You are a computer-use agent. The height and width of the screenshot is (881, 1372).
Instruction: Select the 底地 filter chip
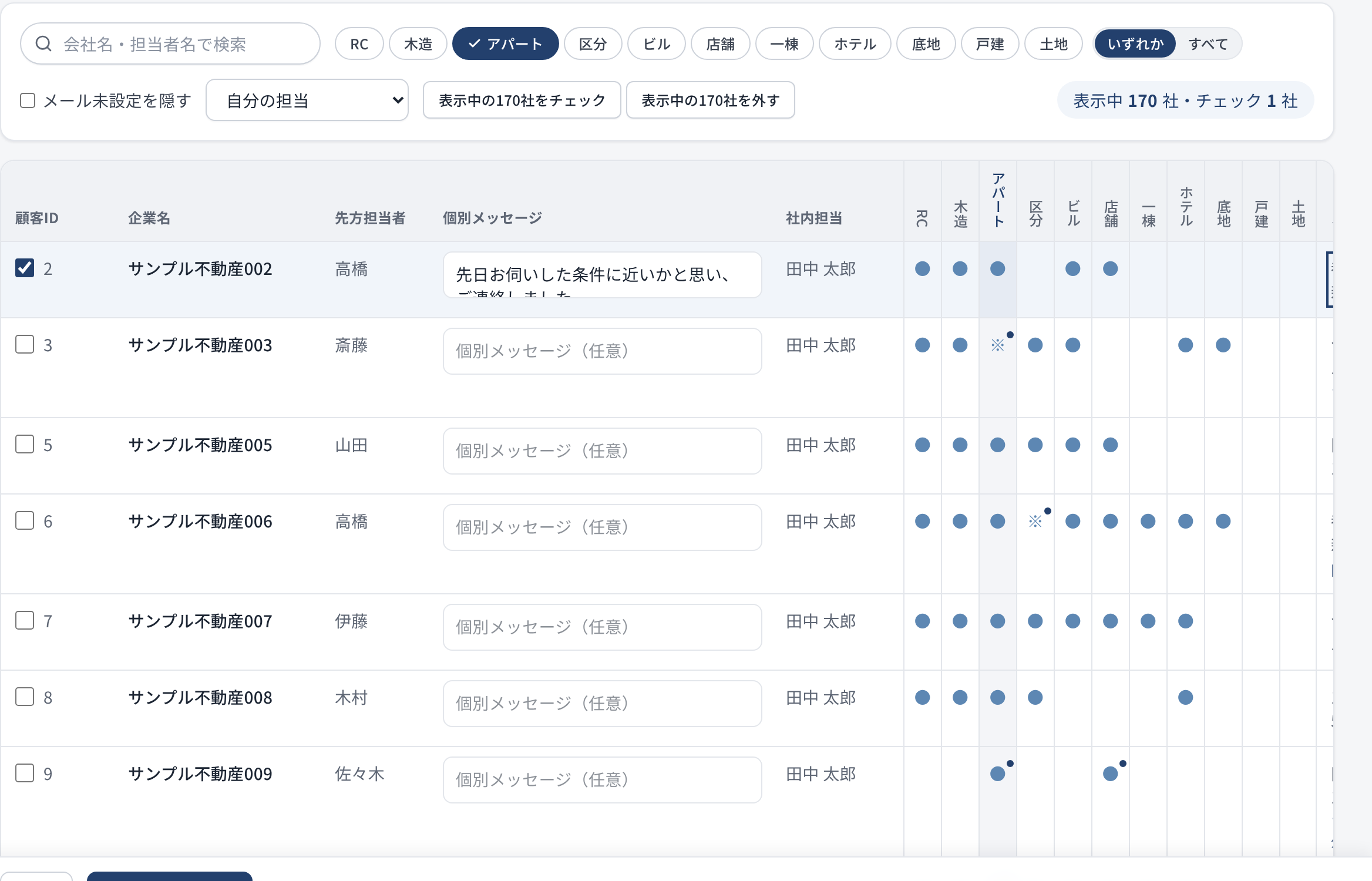tap(926, 44)
